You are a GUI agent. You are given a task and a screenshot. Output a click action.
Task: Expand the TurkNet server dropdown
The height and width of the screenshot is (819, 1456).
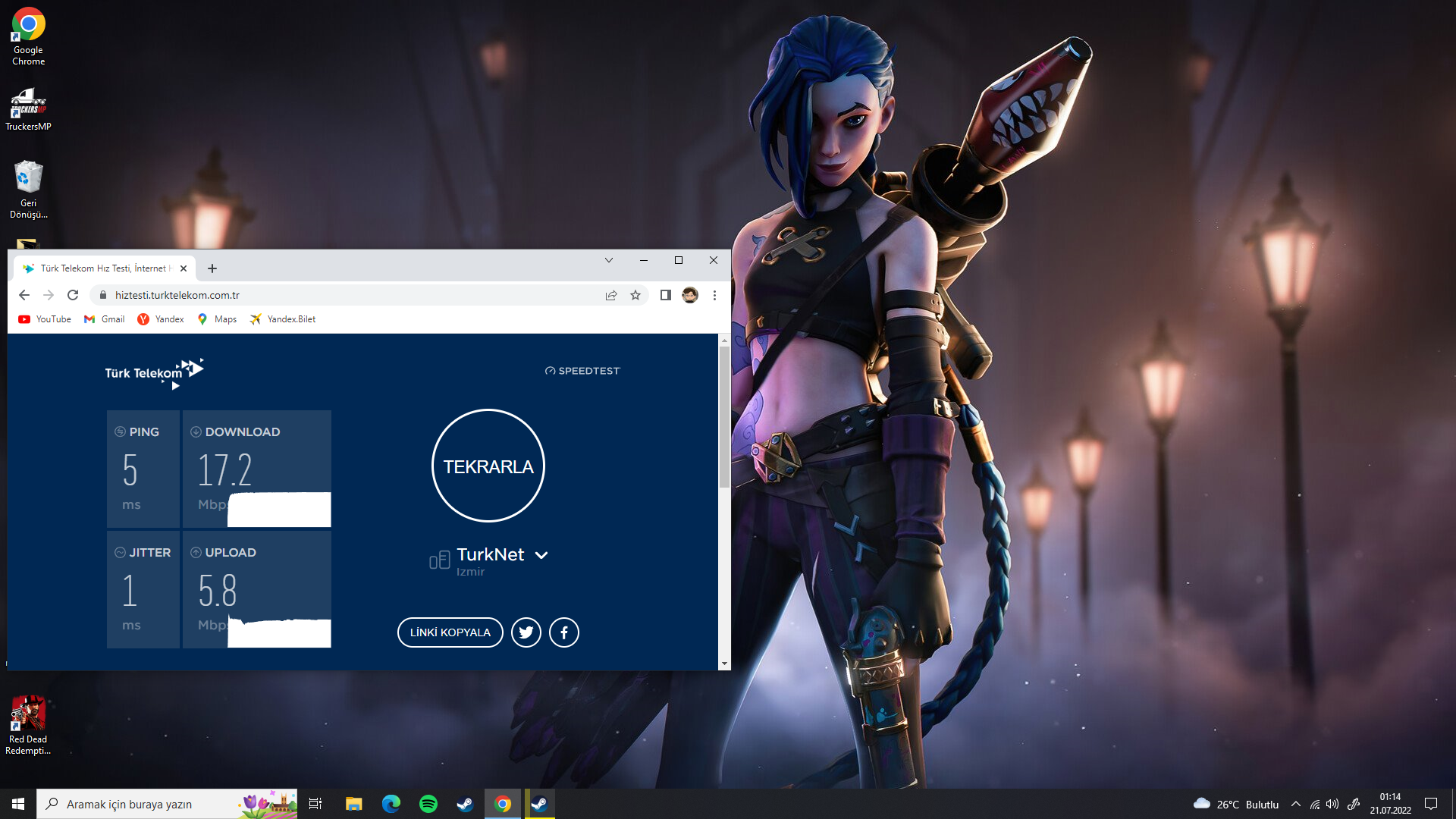click(x=541, y=555)
